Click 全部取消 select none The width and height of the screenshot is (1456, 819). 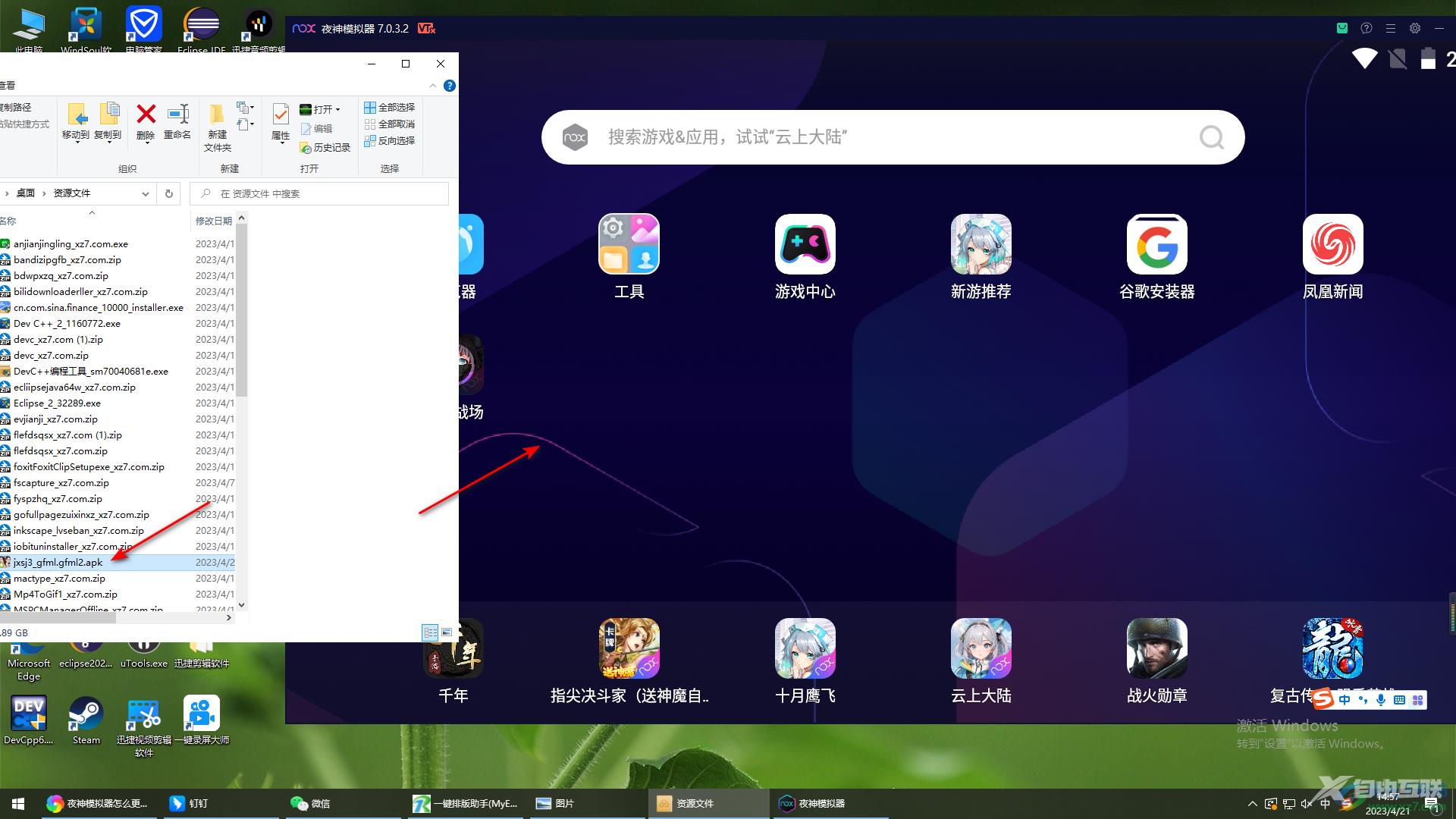pos(389,124)
